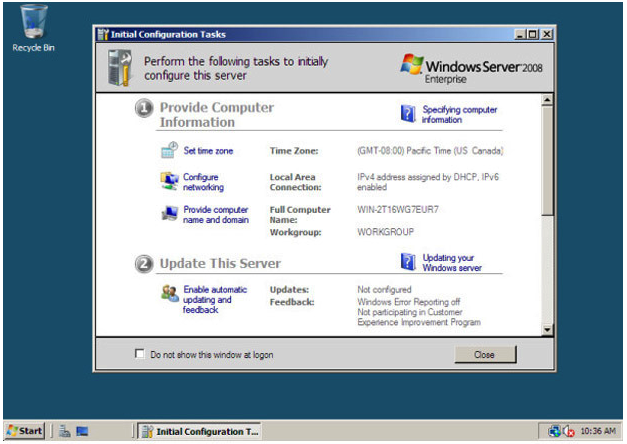The height and width of the screenshot is (444, 627).
Task: Click Perform the following tasks header text
Action: point(236,68)
